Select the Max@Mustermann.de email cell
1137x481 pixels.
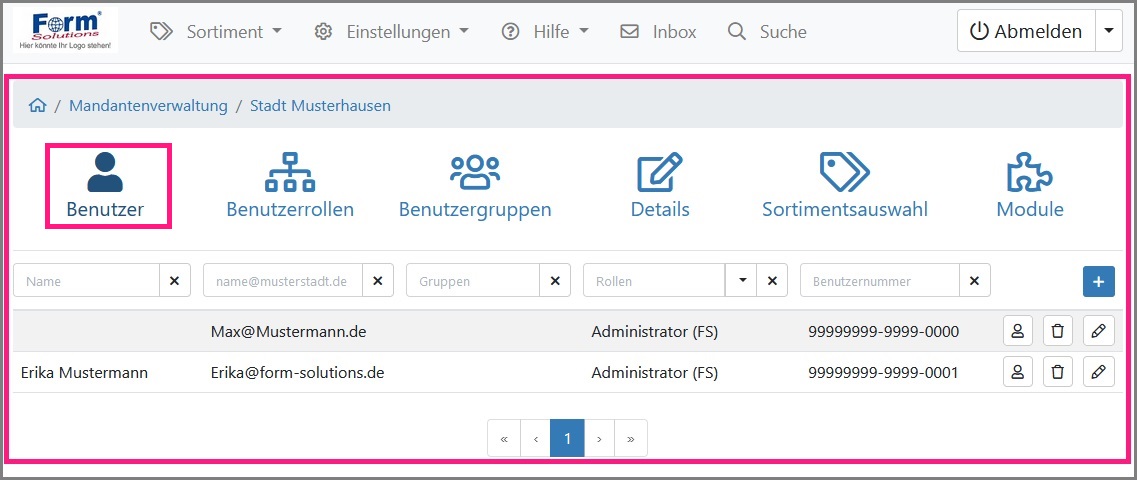[289, 332]
